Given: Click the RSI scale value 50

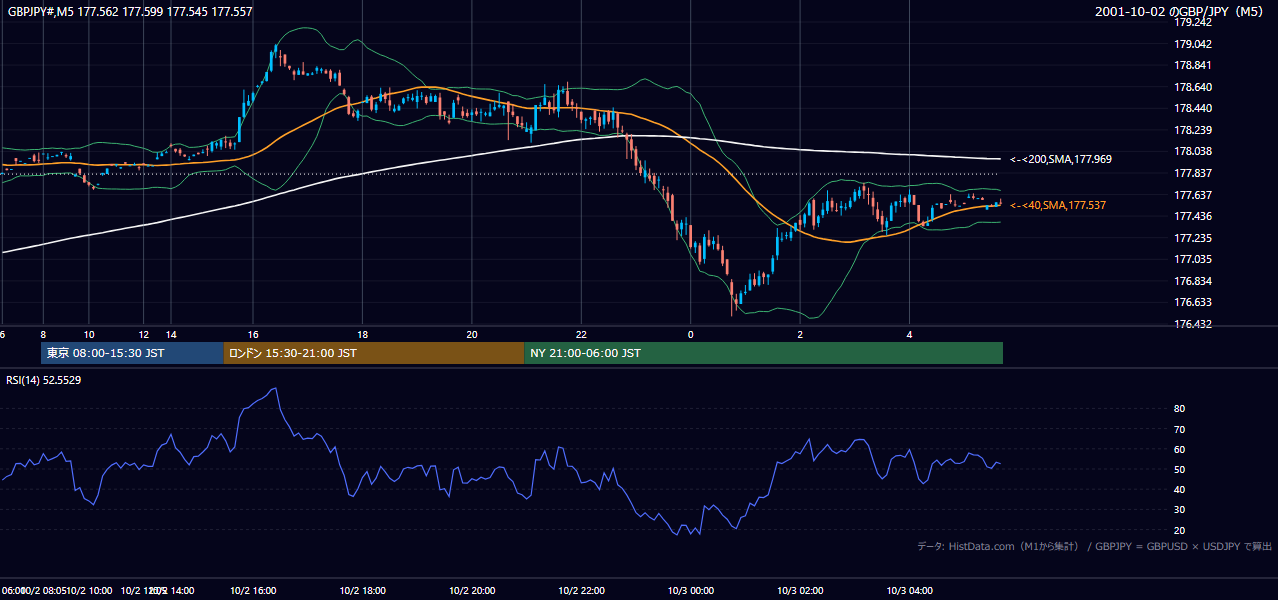Looking at the screenshot, I should point(1179,469).
